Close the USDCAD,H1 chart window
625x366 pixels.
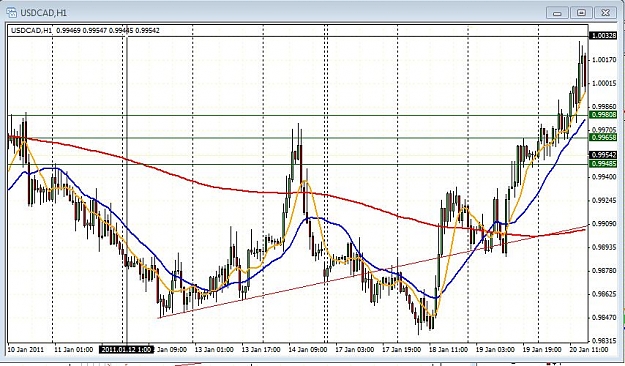[x=605, y=13]
